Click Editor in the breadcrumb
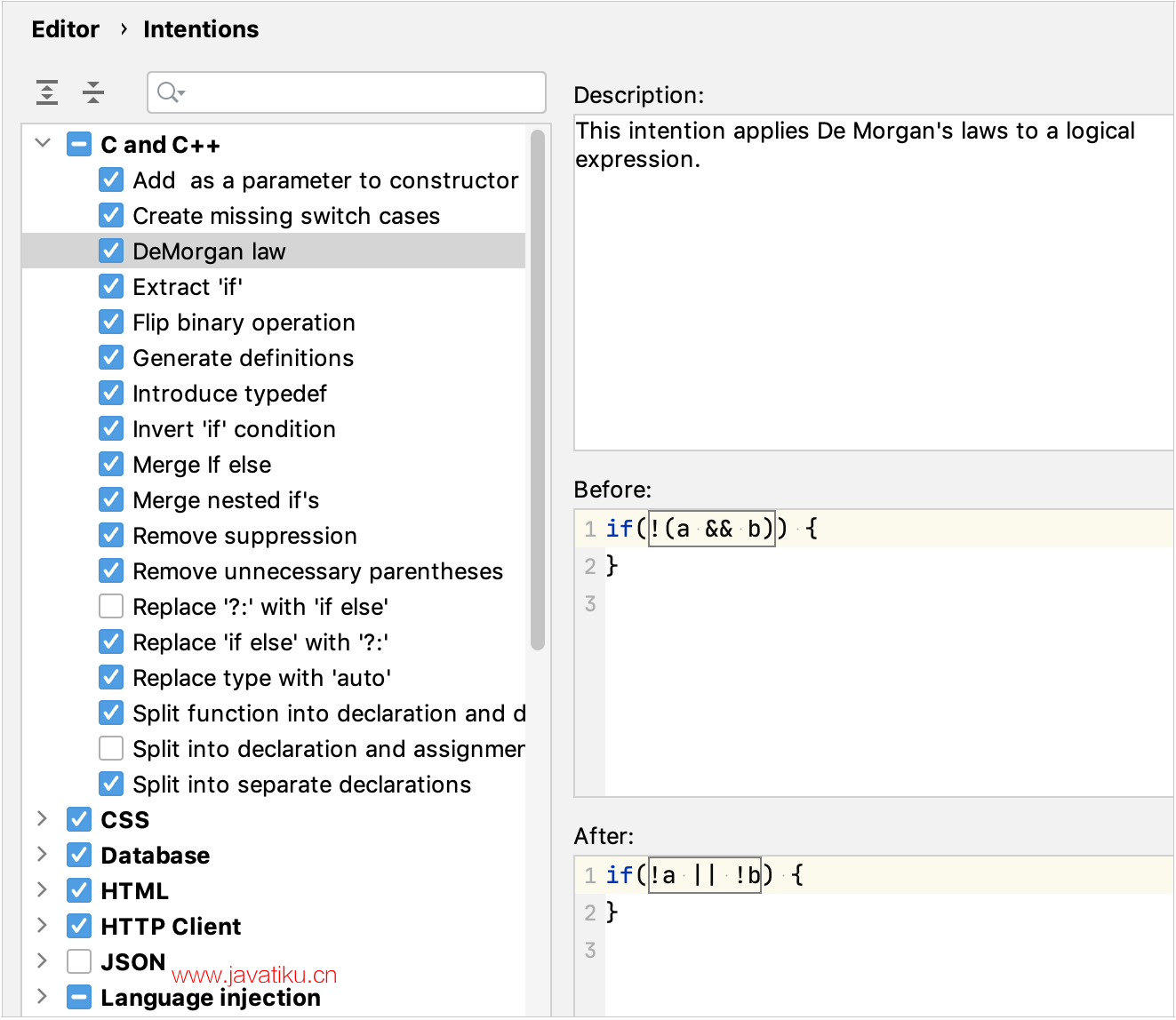Image resolution: width=1176 pixels, height=1020 pixels. 66,29
